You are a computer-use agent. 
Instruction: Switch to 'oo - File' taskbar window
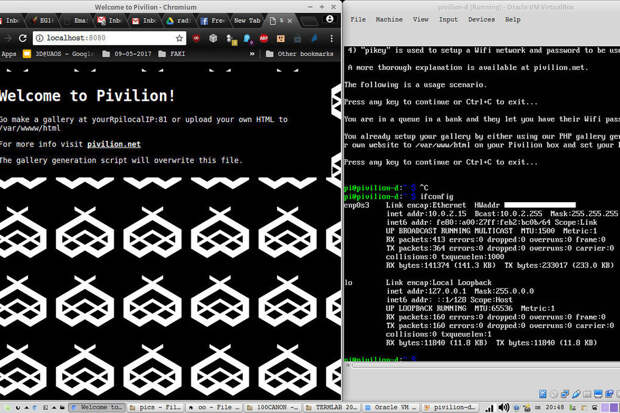pos(215,407)
